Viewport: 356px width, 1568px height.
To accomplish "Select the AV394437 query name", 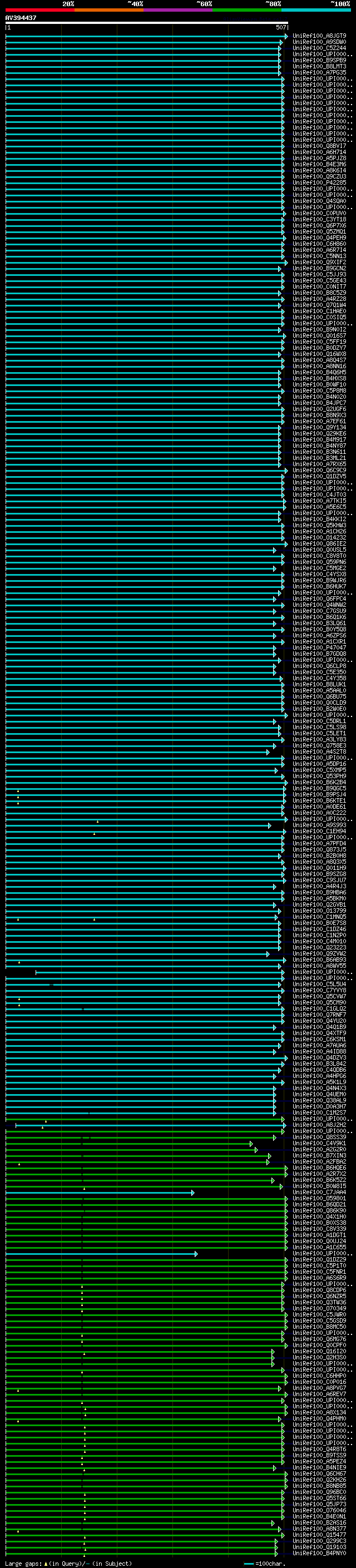I will (x=21, y=18).
